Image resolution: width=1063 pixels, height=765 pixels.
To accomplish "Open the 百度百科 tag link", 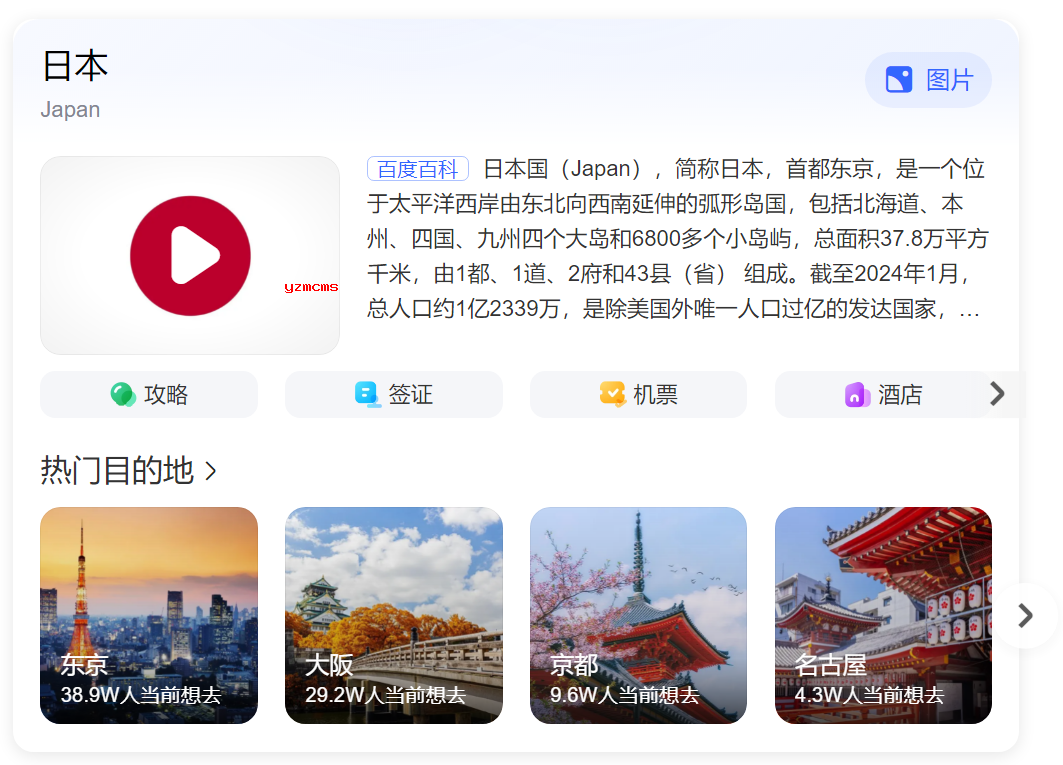I will (x=417, y=169).
